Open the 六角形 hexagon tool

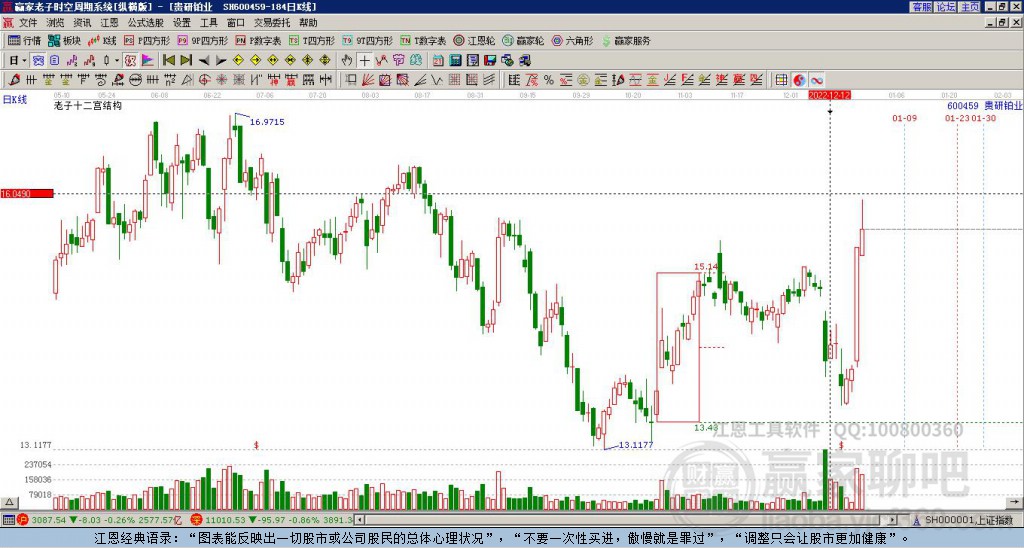pyautogui.click(x=572, y=40)
